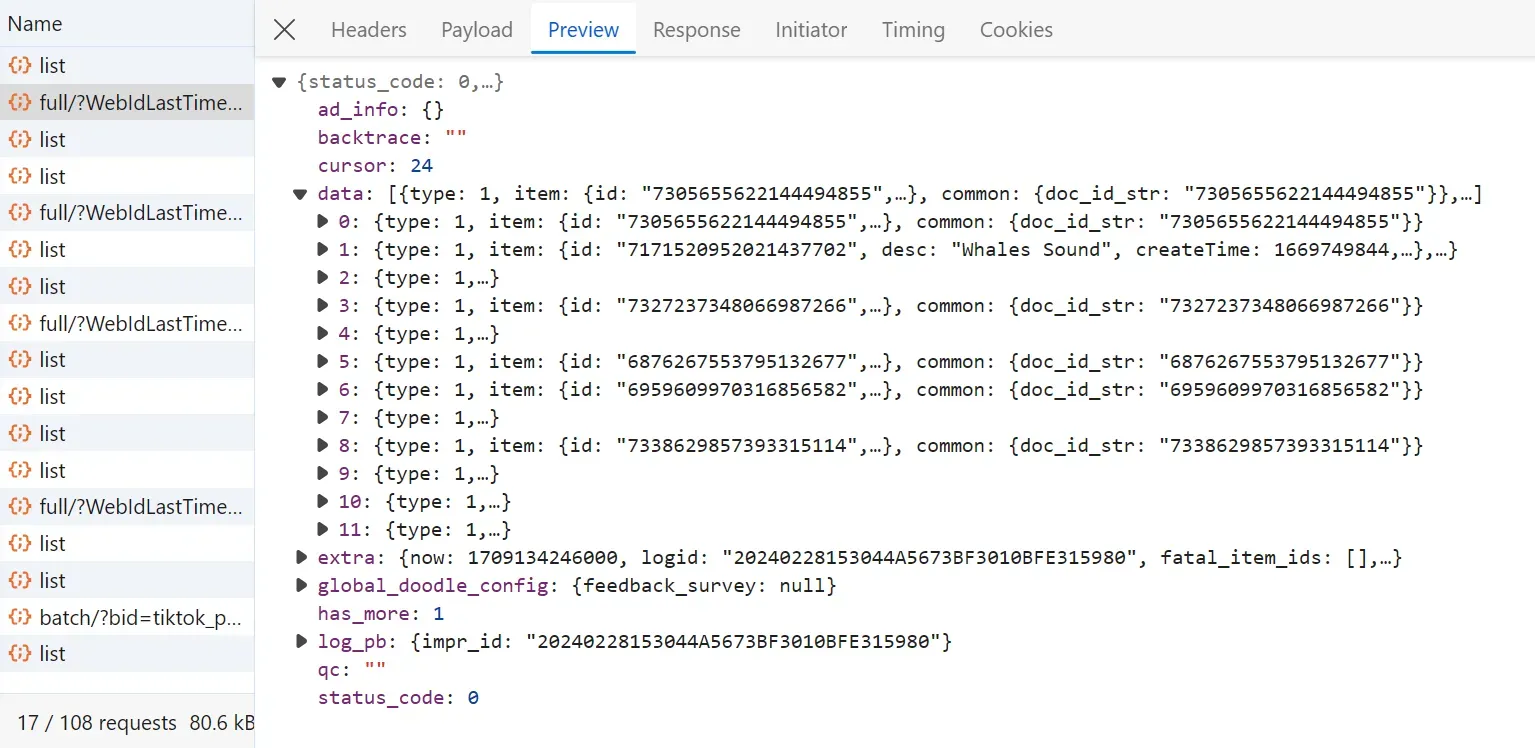
Task: Collapse the data array in the preview
Action: [300, 194]
